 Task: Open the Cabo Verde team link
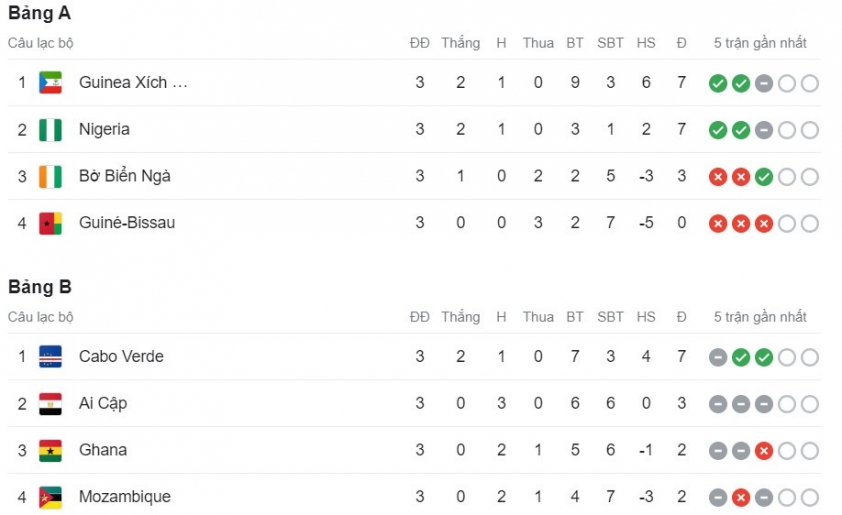tap(121, 356)
